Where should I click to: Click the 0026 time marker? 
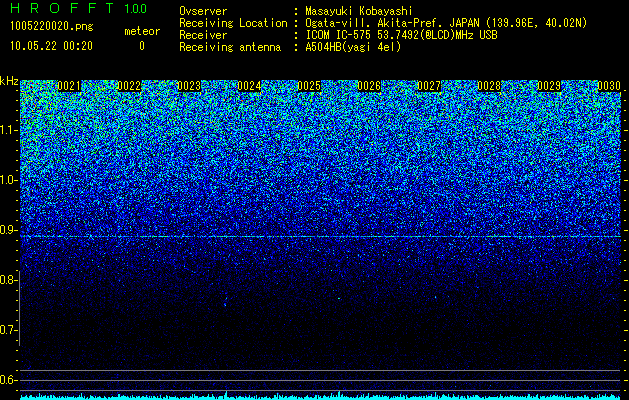(369, 86)
